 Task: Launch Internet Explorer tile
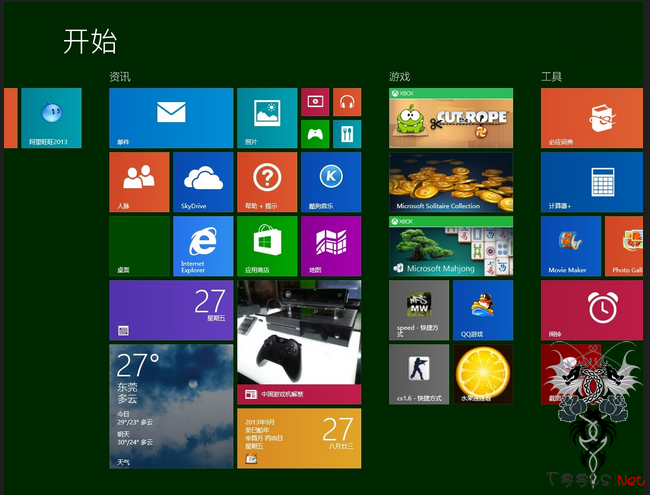point(203,246)
